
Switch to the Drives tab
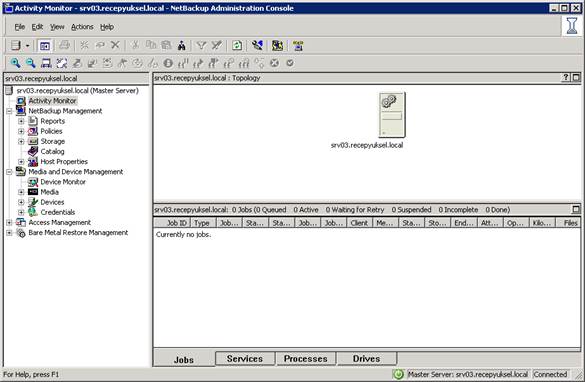[x=366, y=358]
